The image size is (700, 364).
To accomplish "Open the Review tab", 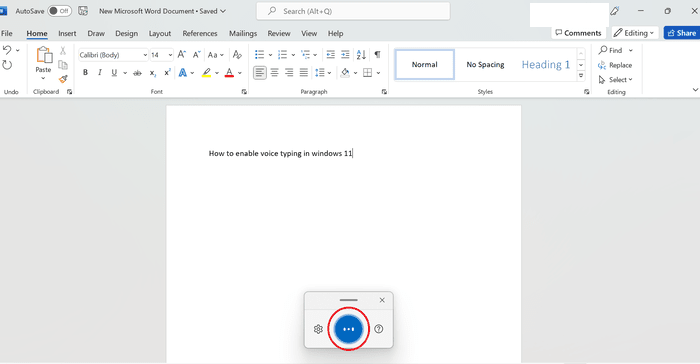I will (279, 33).
